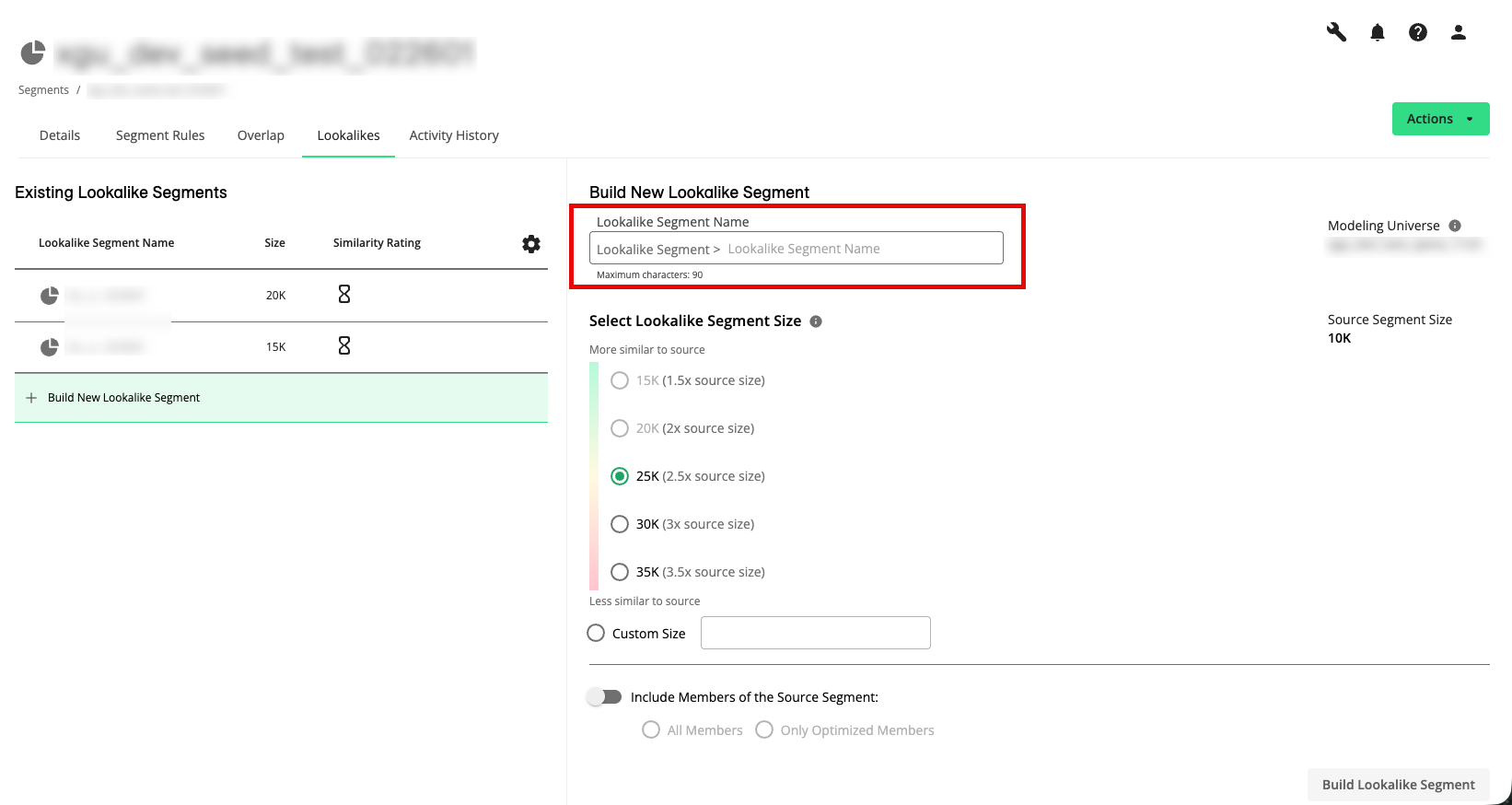This screenshot has height=805, width=1512.
Task: Open the Activity History tab
Action: click(x=454, y=135)
